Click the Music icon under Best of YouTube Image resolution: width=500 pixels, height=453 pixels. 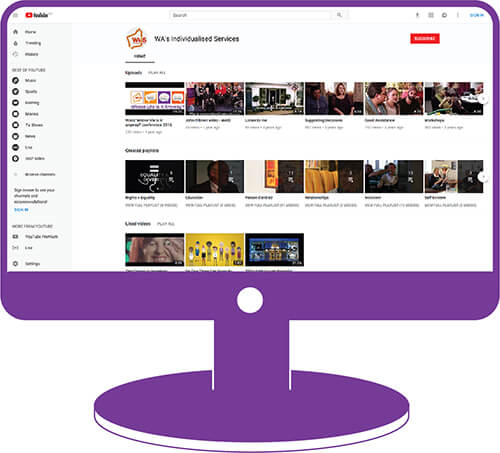pos(15,80)
